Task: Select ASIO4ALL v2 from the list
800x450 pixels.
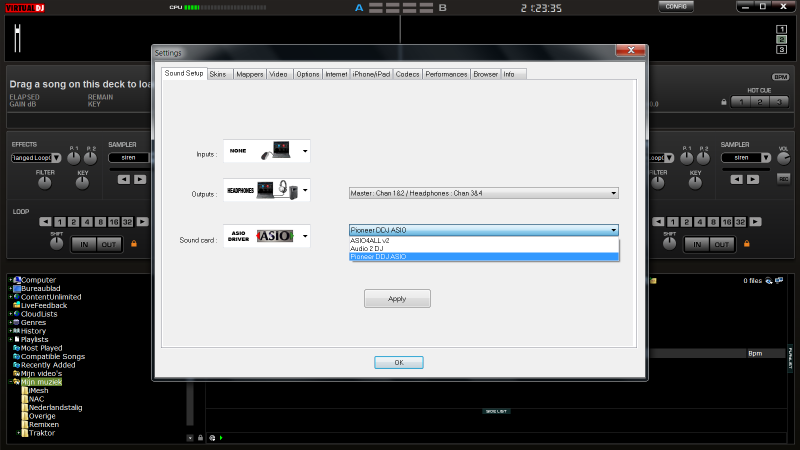Action: tap(484, 240)
